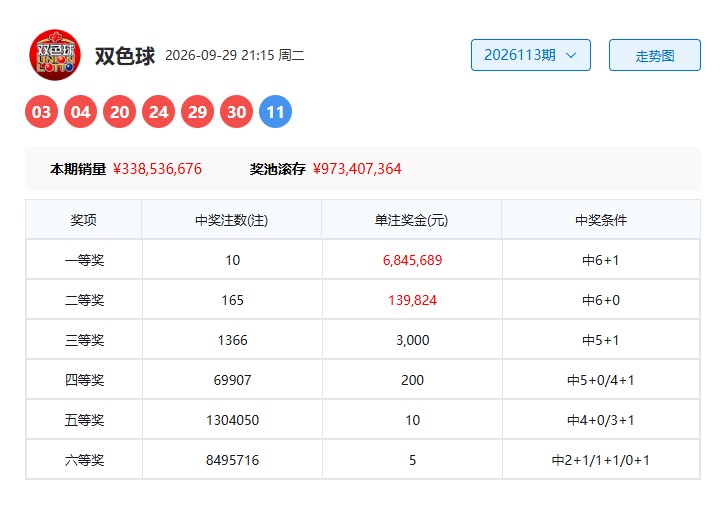
Task: Click the 中4+0/3+1 condition cell
Action: point(601,420)
